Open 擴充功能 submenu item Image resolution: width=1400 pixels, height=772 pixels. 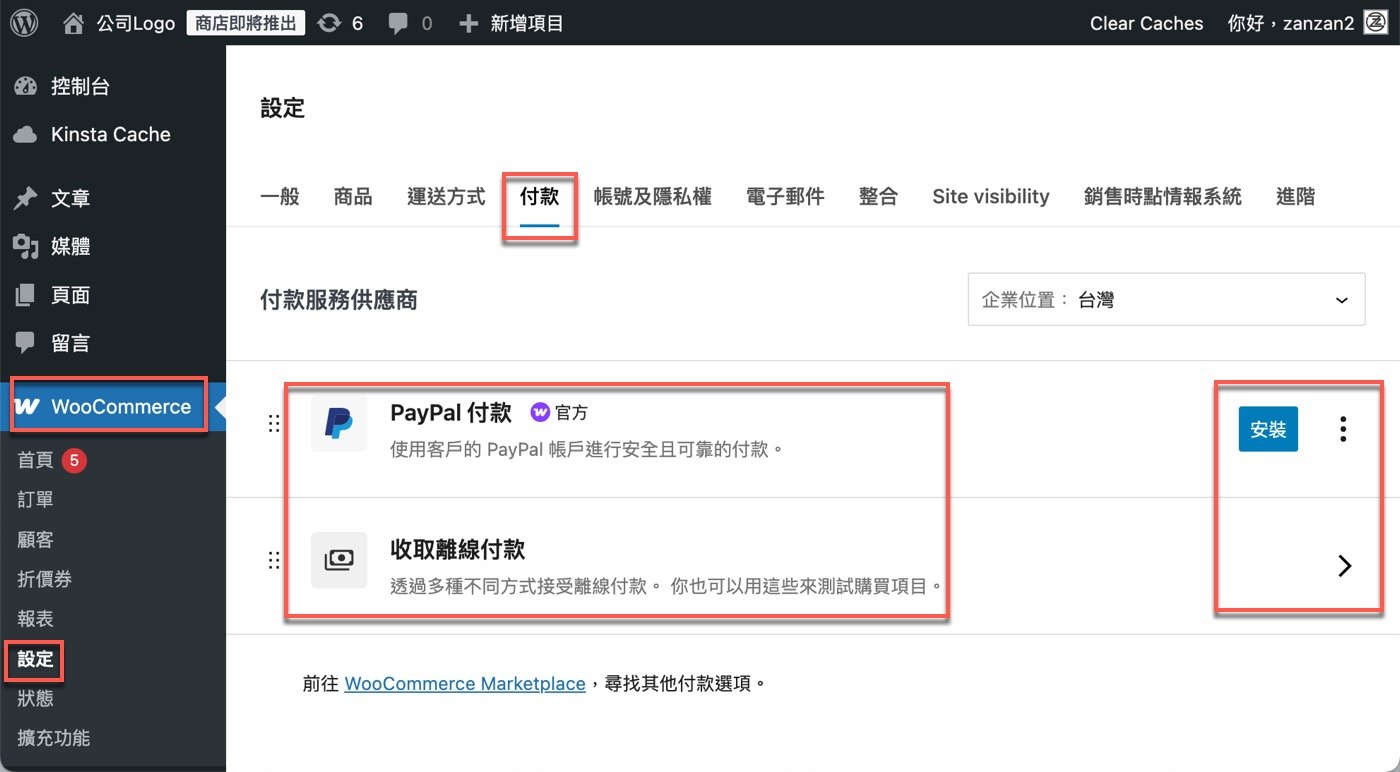pyautogui.click(x=54, y=738)
